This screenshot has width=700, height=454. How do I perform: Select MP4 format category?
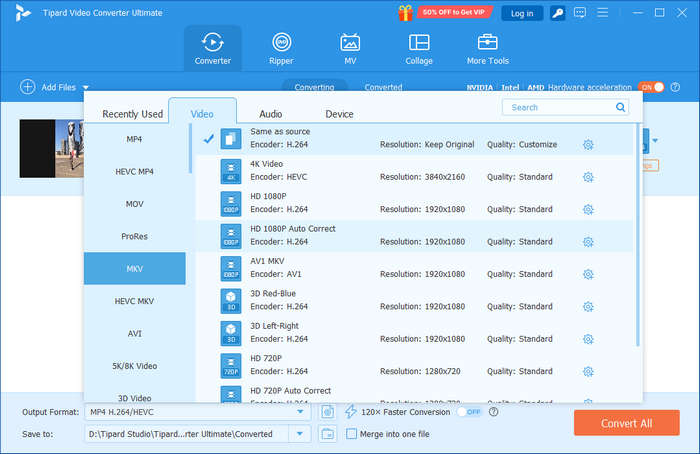click(134, 139)
